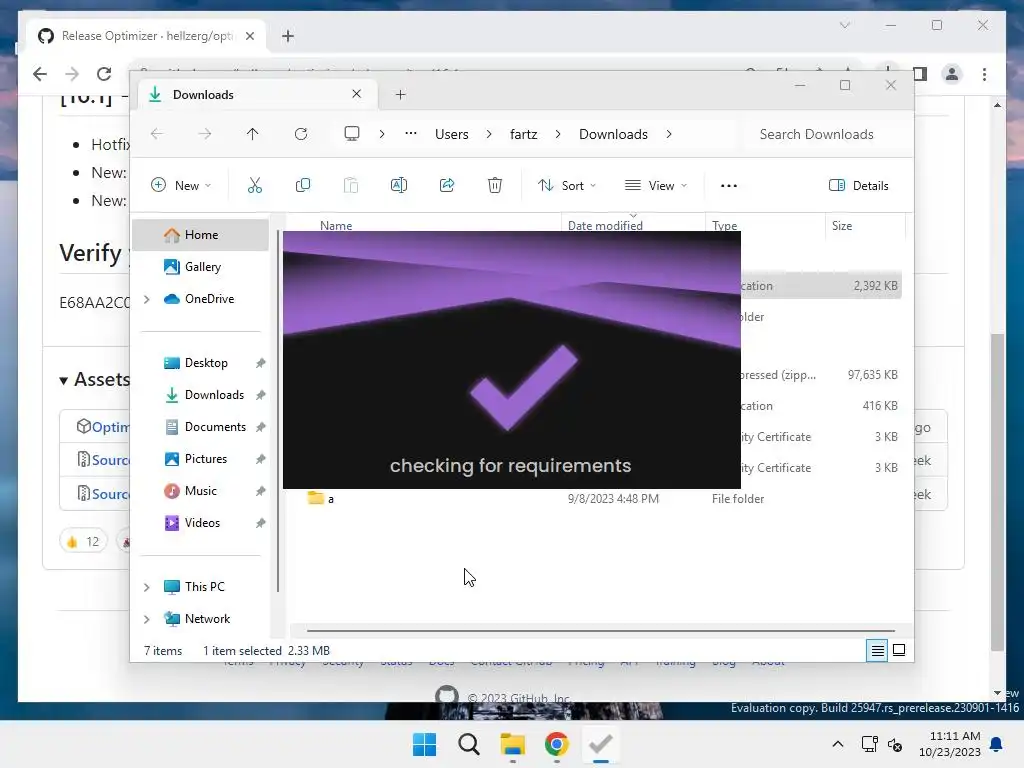Toggle Chrome side panel icon

920,74
